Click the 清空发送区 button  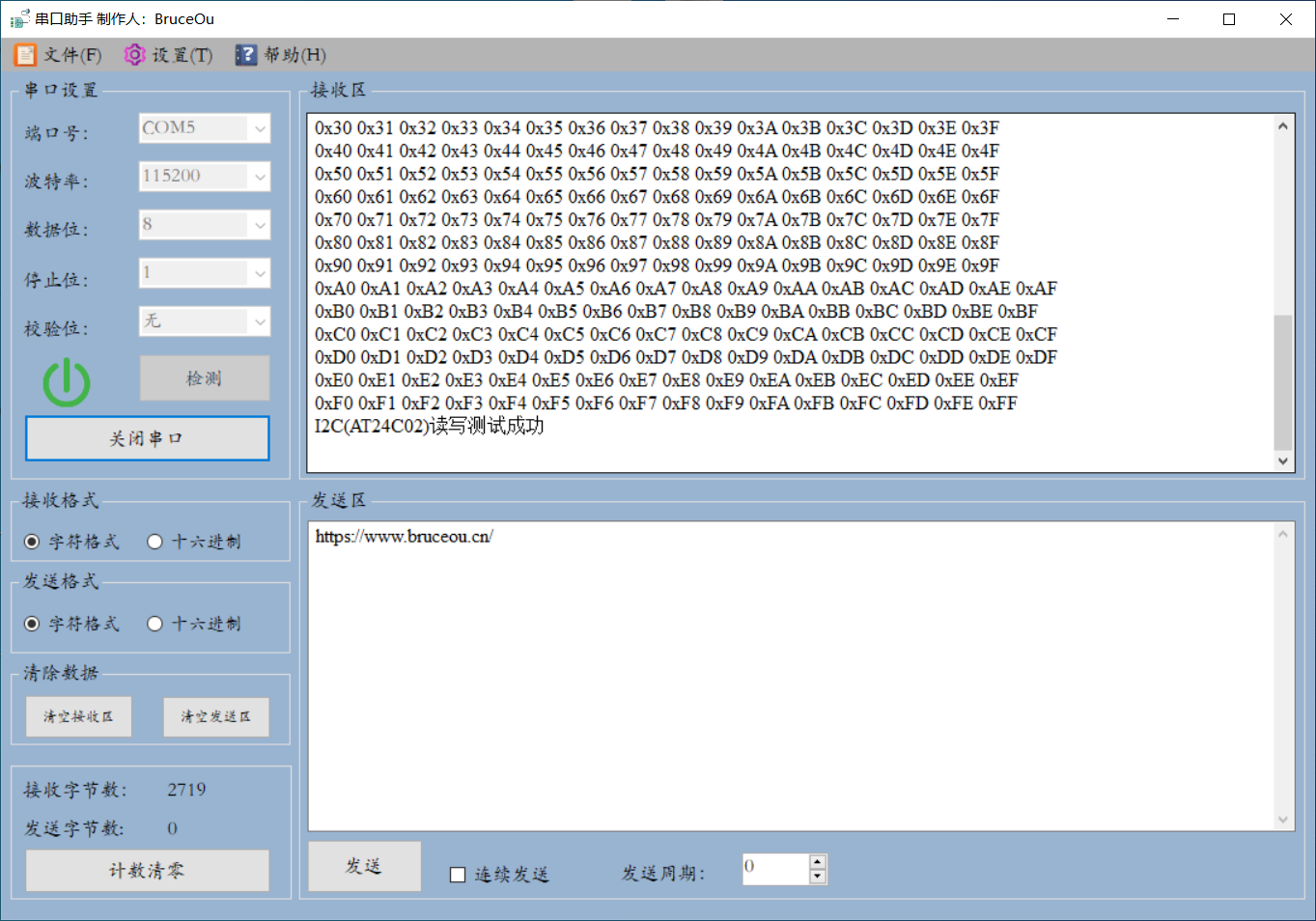[216, 716]
